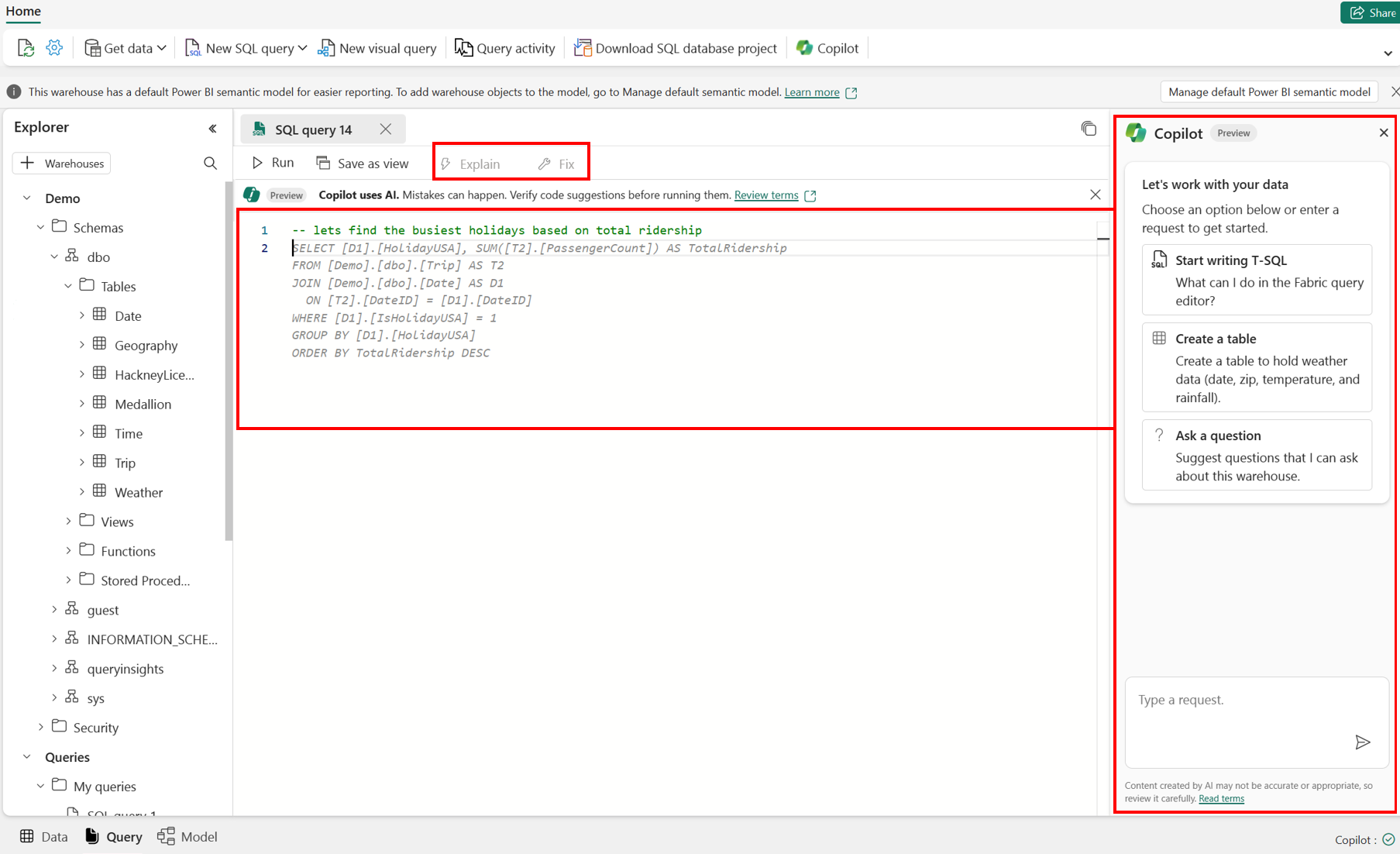Dismiss the Copilot uses AI banner
1400x854 pixels.
[x=1095, y=195]
